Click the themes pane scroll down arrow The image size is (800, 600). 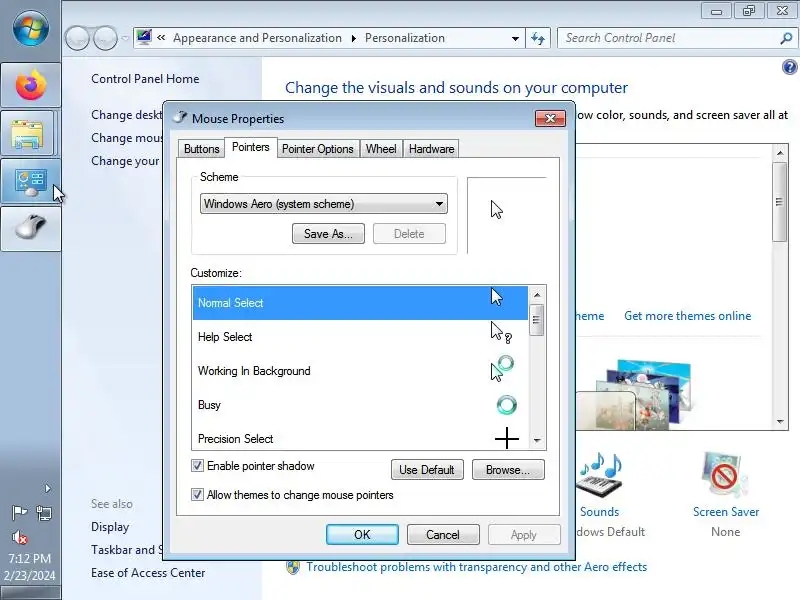pyautogui.click(x=780, y=421)
